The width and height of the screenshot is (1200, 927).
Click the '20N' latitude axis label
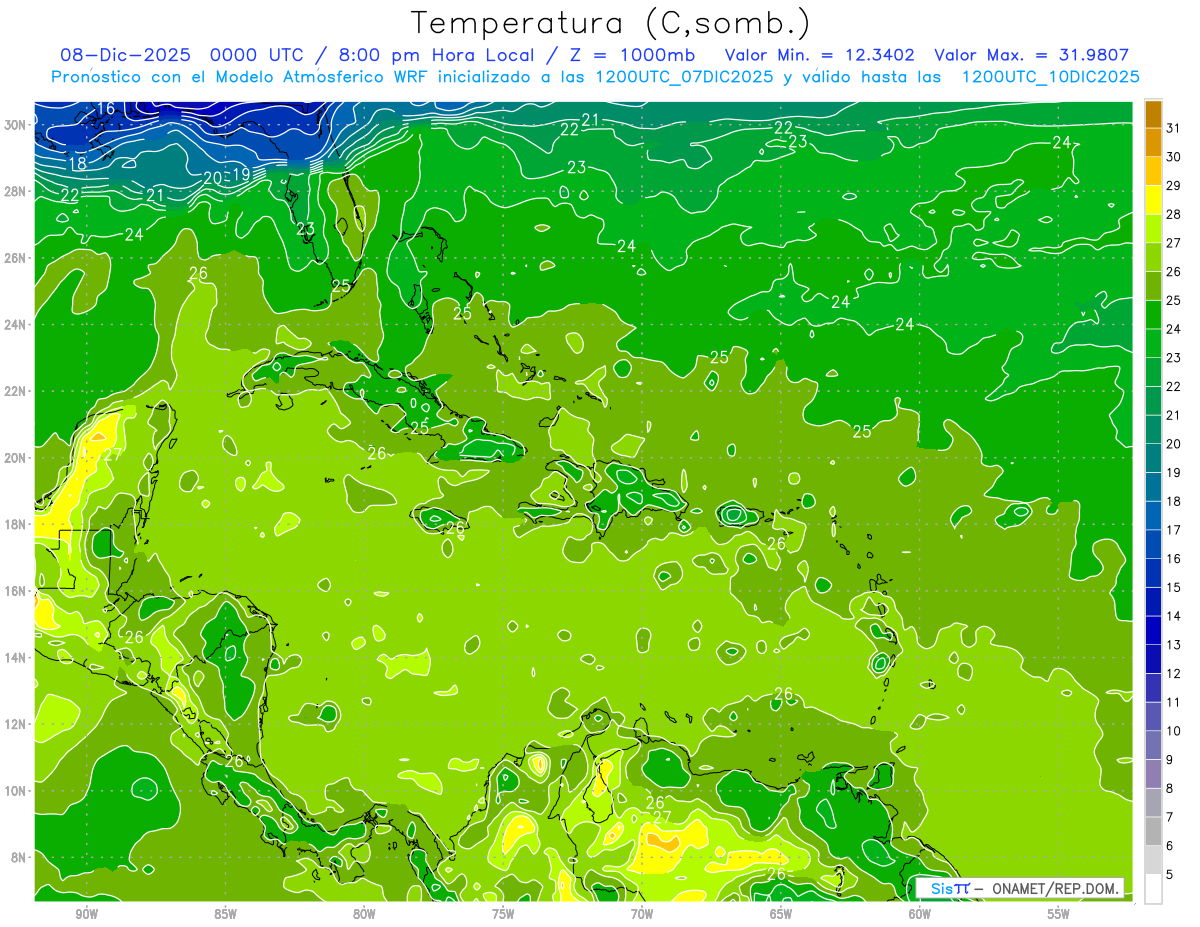point(13,457)
